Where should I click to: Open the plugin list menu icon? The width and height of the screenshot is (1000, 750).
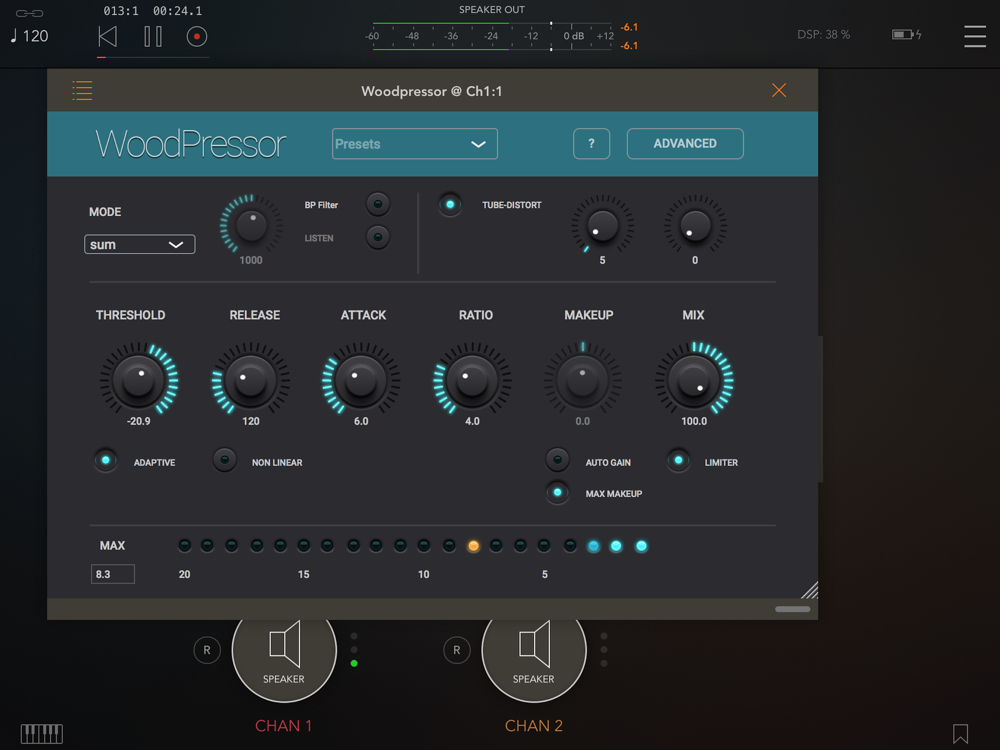(82, 91)
